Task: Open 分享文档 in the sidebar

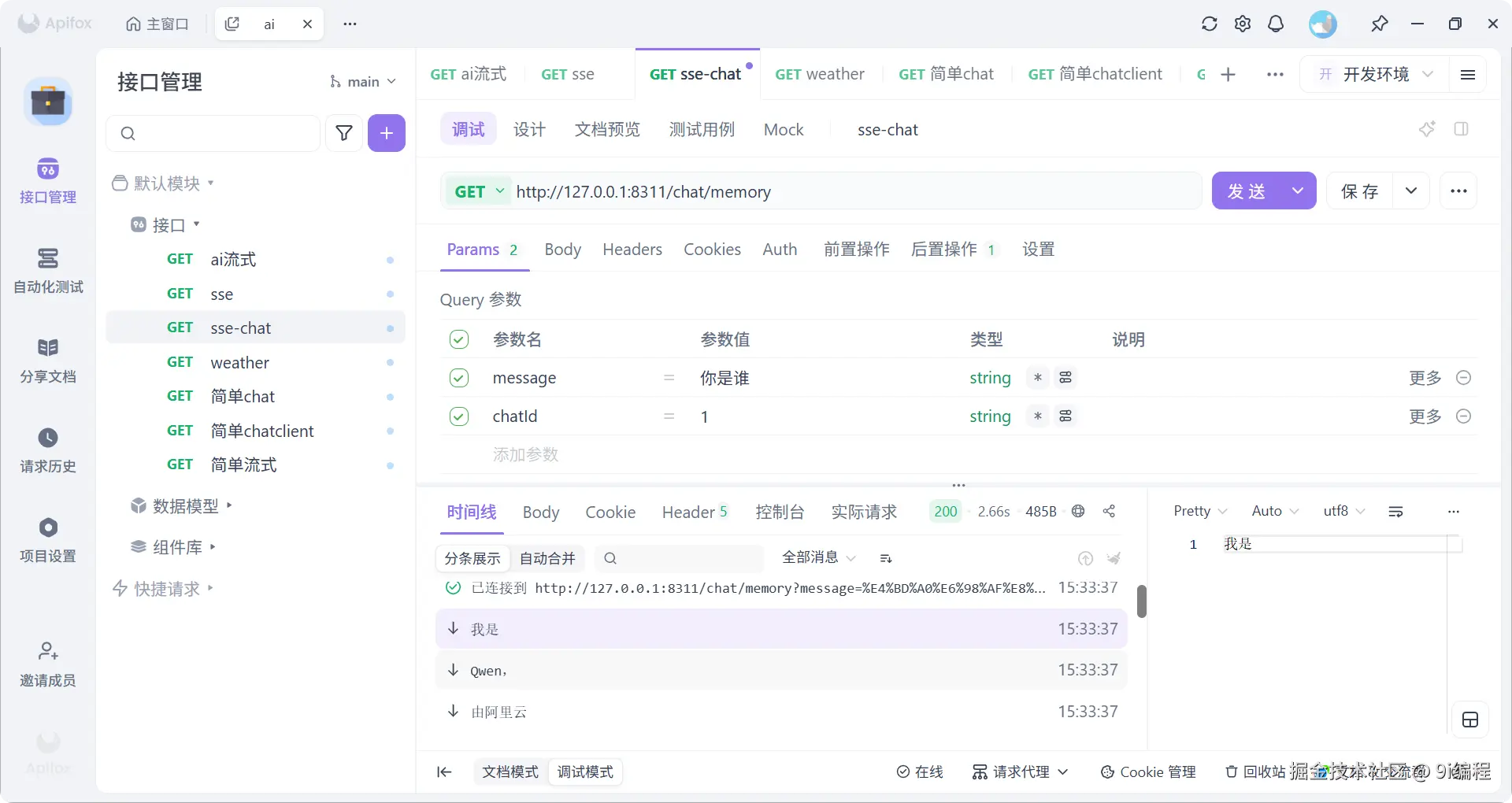Action: (x=47, y=361)
